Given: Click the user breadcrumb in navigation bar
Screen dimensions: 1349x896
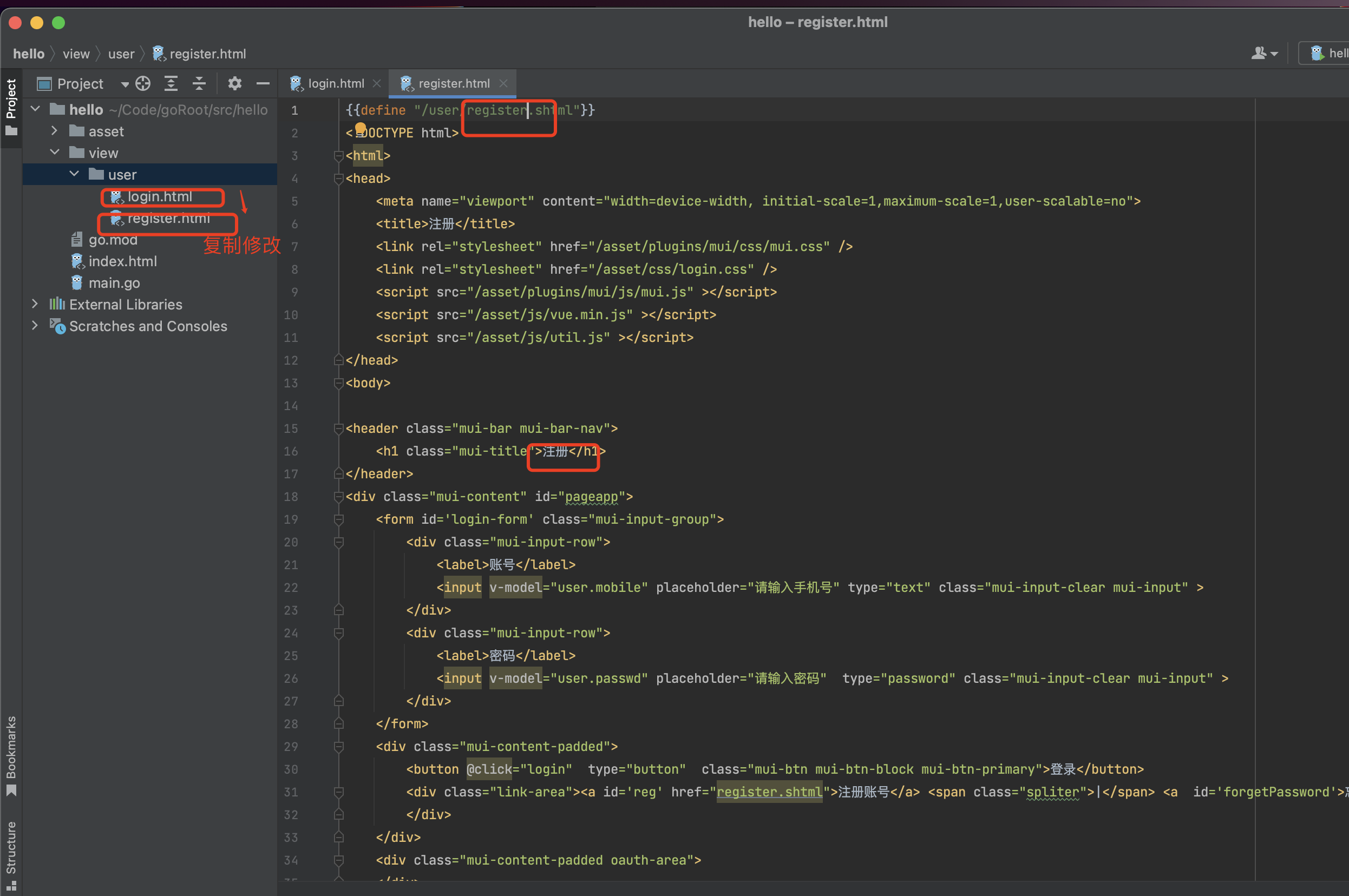Looking at the screenshot, I should 121,54.
